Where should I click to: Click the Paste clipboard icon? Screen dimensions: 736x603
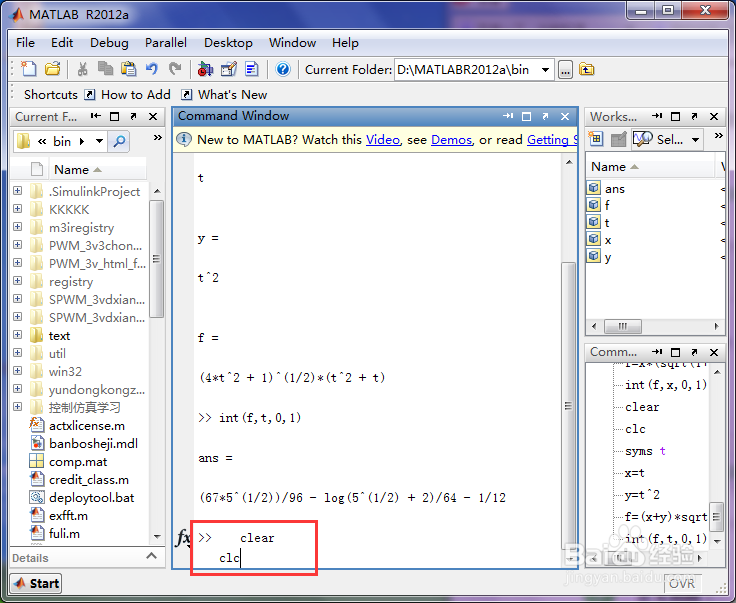click(x=129, y=69)
